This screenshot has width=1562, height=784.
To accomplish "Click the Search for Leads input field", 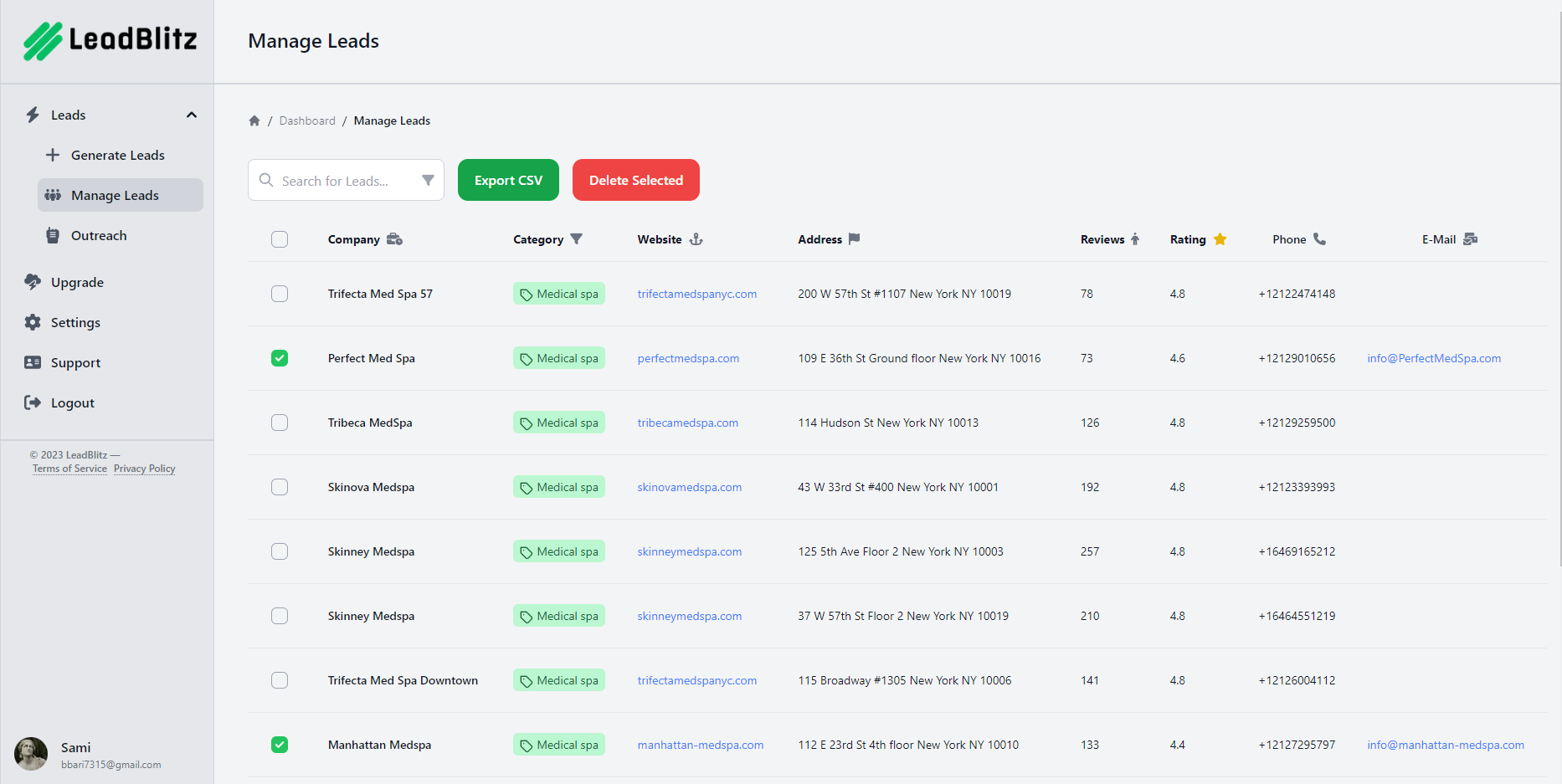I will point(346,180).
